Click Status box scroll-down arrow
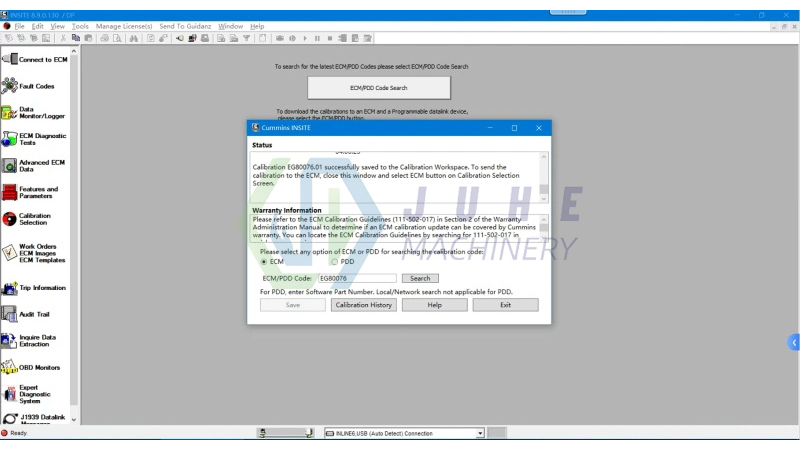800x450 pixels. (x=544, y=198)
